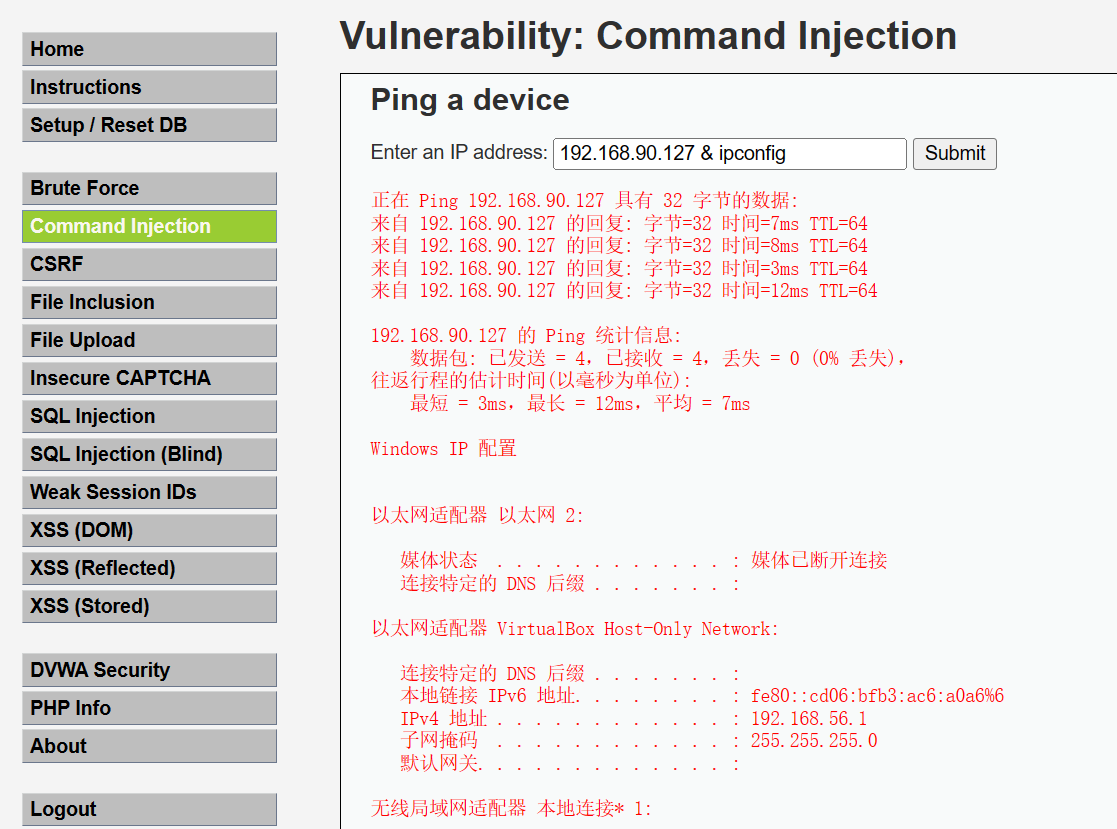1117x829 pixels.
Task: Open the Home menu item
Action: pos(149,49)
